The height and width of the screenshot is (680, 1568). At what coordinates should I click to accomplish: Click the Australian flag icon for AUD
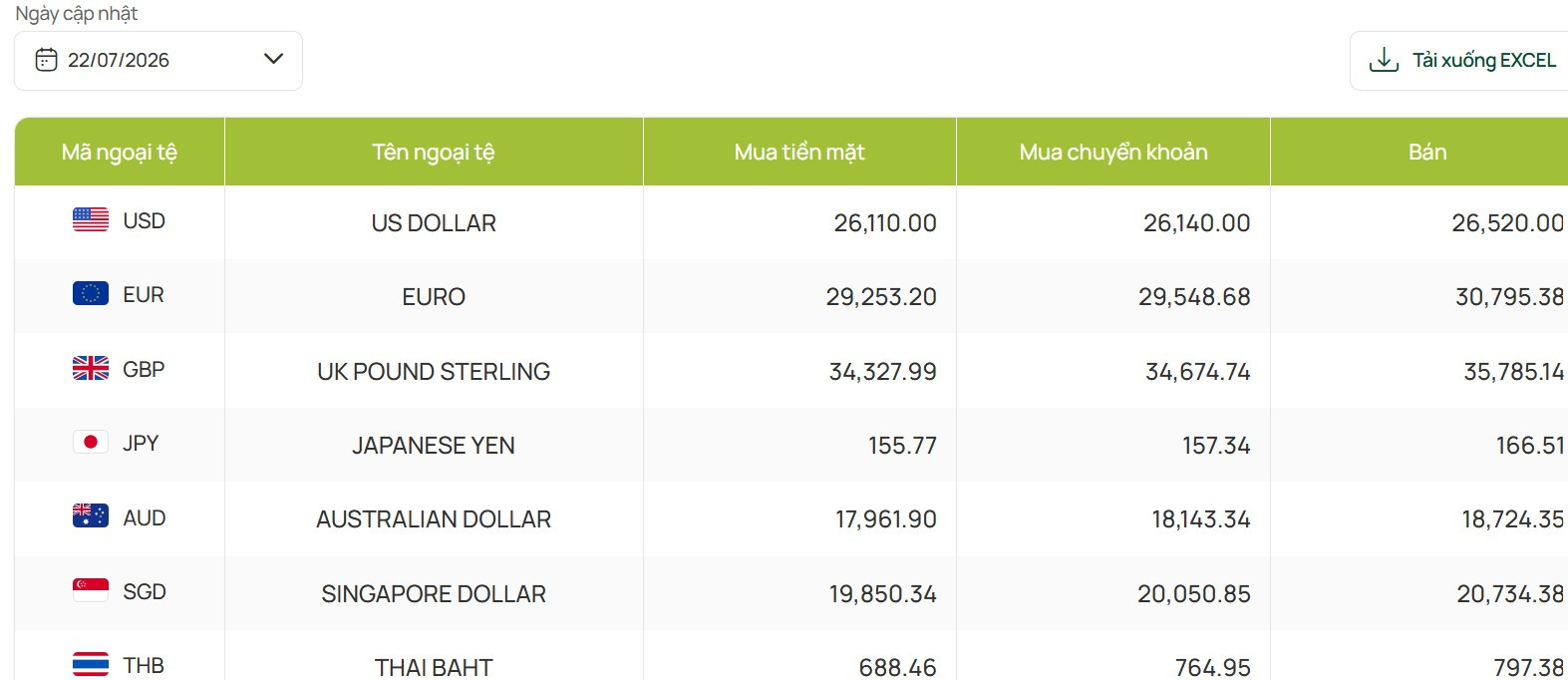click(x=91, y=516)
